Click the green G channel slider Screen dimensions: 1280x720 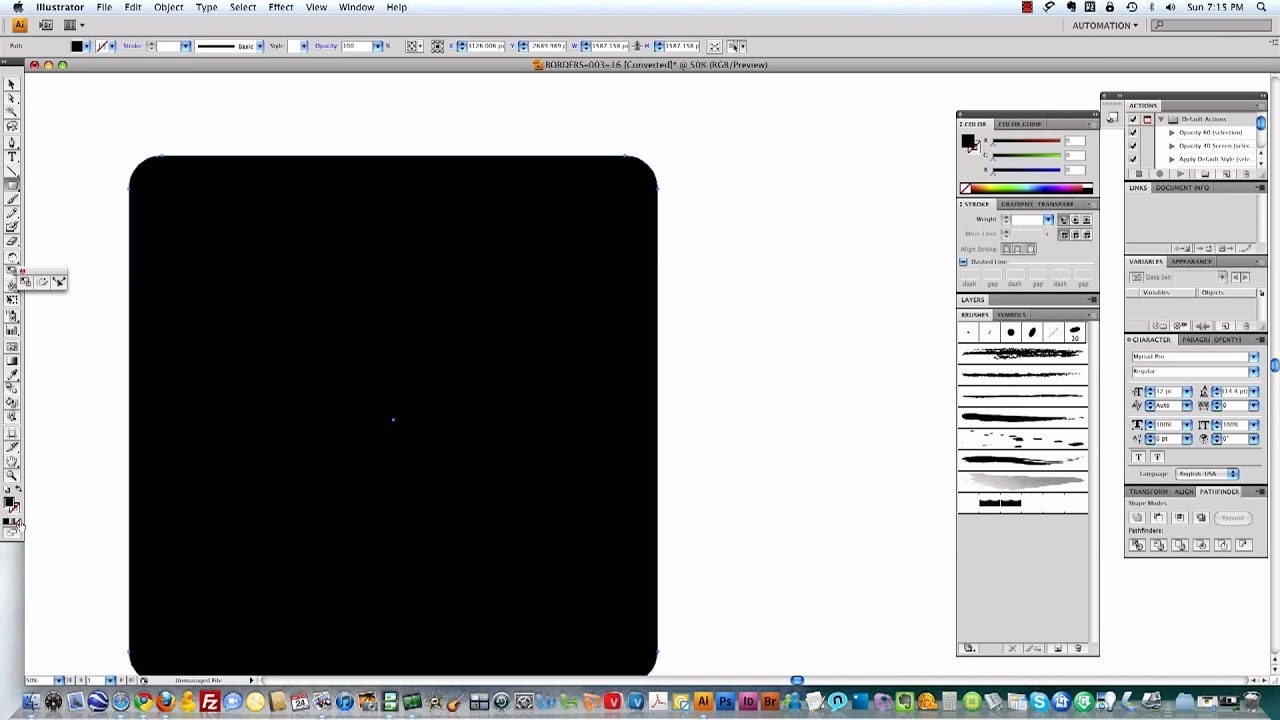pyautogui.click(x=1026, y=155)
